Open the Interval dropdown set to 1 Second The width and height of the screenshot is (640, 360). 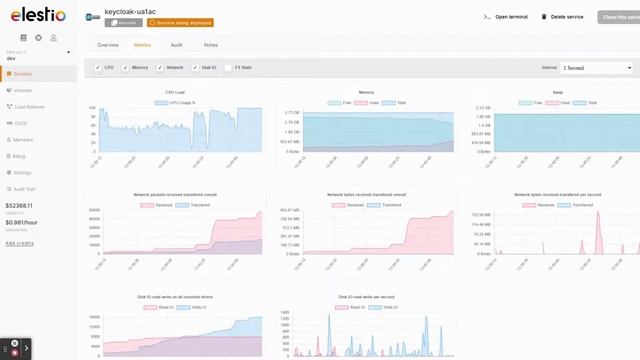coord(597,68)
